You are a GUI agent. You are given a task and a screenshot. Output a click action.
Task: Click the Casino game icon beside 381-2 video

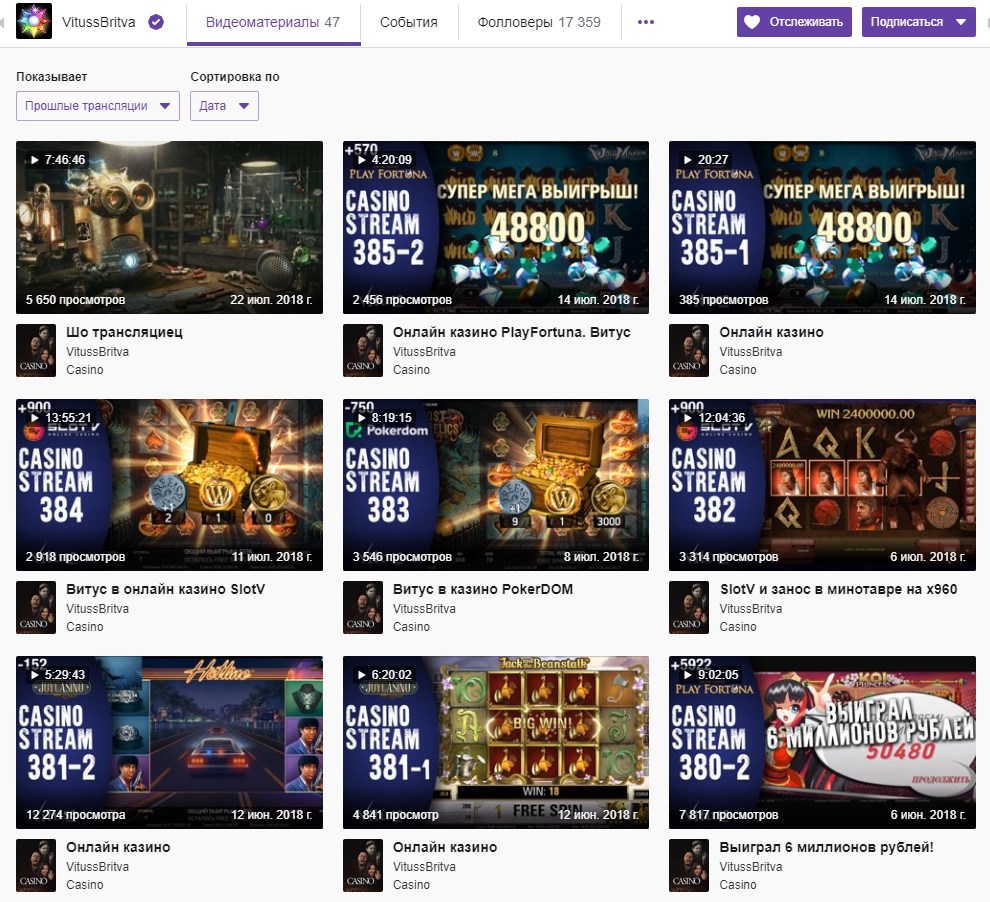pos(36,865)
